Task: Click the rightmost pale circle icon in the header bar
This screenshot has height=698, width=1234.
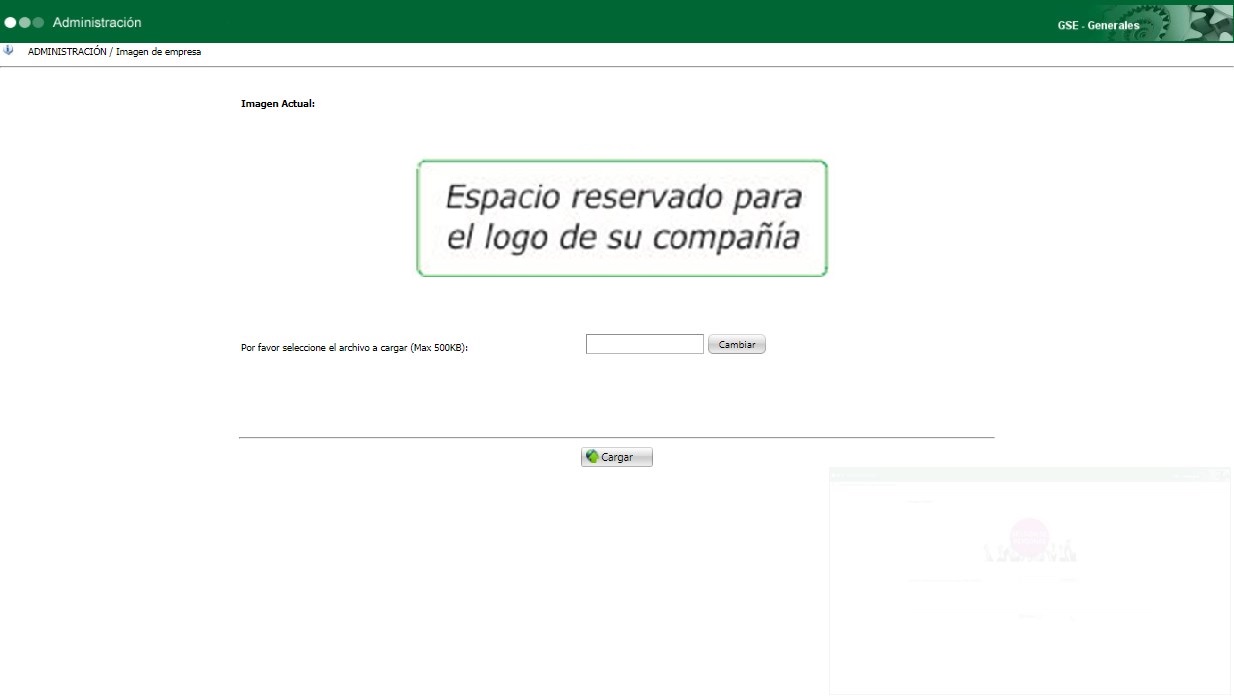Action: [x=38, y=22]
